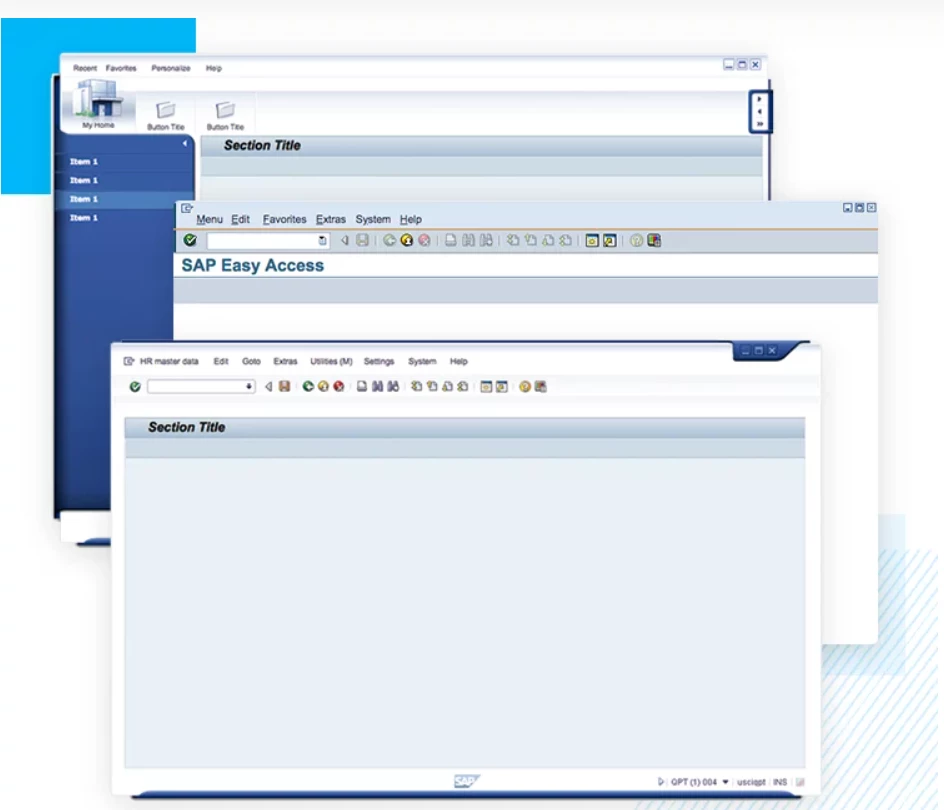Click QPT (1) 004 status bar text

click(x=694, y=782)
